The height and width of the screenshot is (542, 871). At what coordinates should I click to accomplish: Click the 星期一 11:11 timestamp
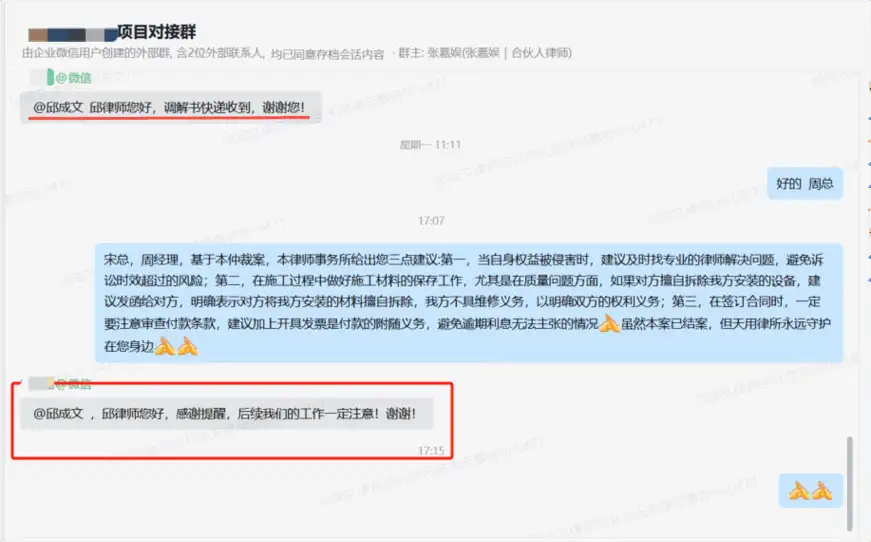tap(431, 145)
